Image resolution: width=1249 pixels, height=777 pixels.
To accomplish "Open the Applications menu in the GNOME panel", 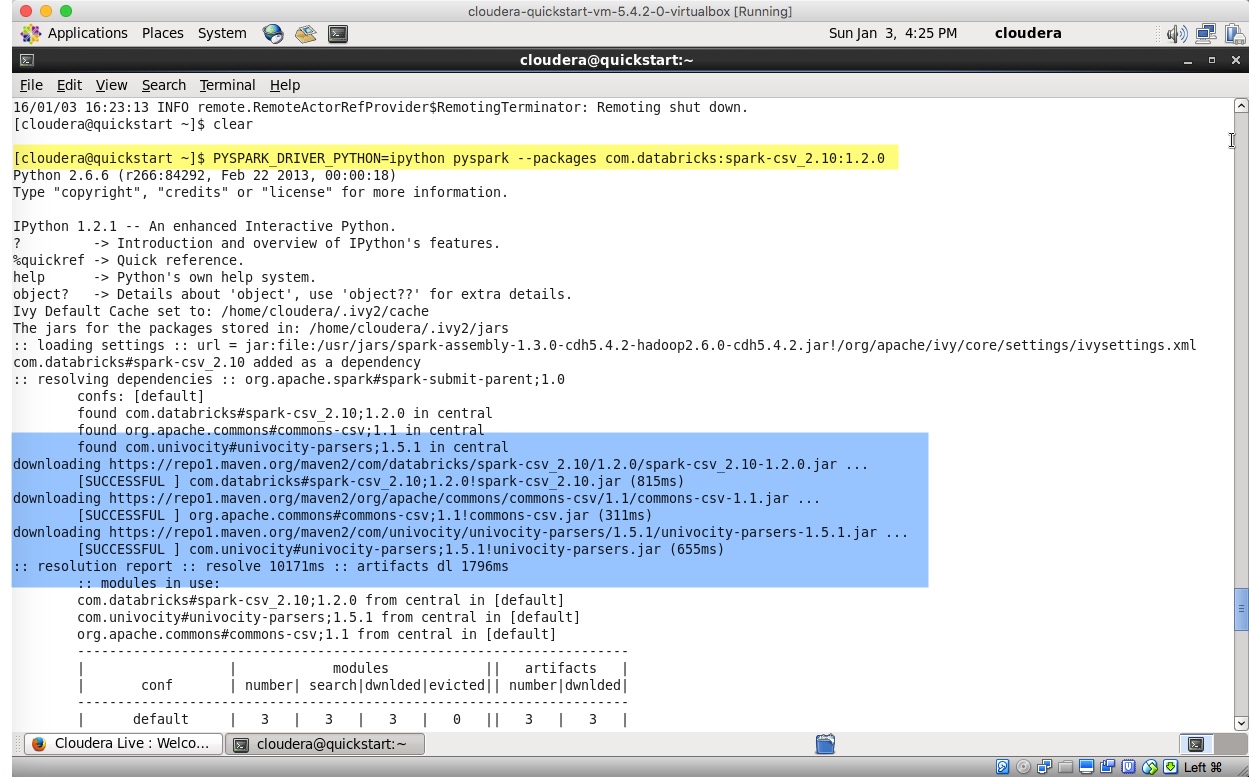I will click(88, 33).
